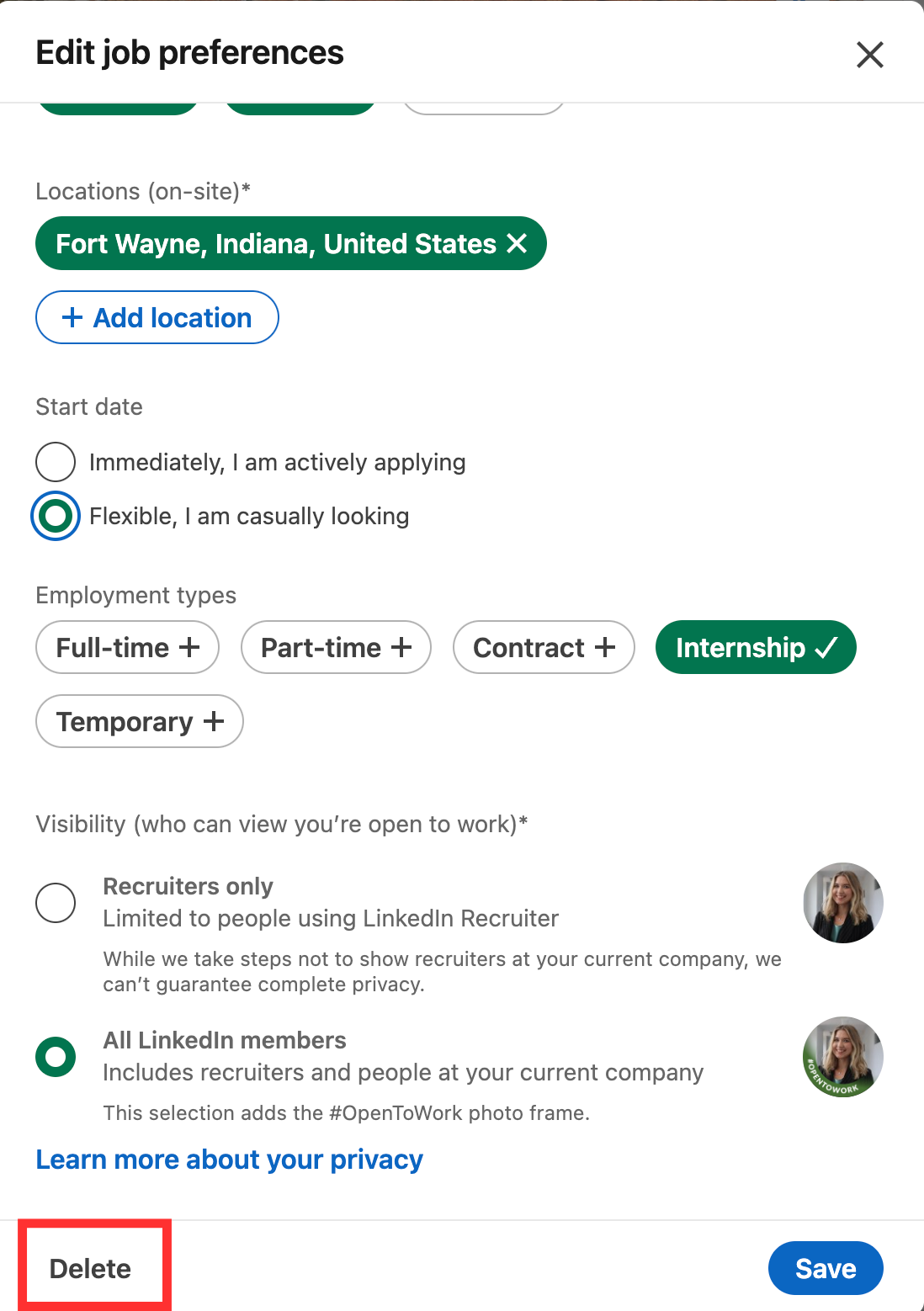The width and height of the screenshot is (924, 1311).
Task: Click the plain profile photo next to Recruiters only
Action: coord(842,902)
